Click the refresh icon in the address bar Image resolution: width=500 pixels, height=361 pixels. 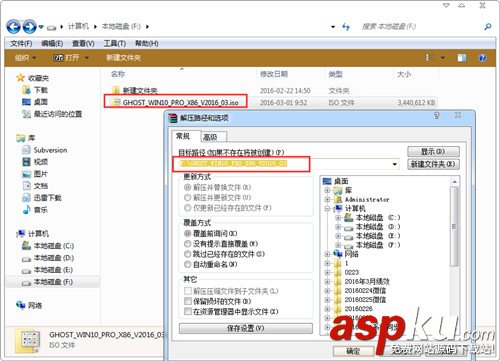(x=346, y=27)
